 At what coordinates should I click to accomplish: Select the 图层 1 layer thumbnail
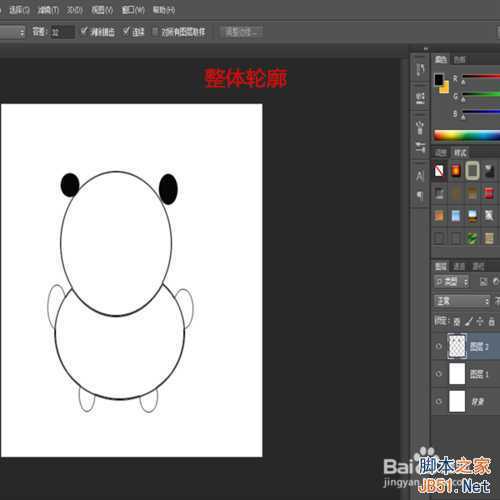tap(457, 374)
